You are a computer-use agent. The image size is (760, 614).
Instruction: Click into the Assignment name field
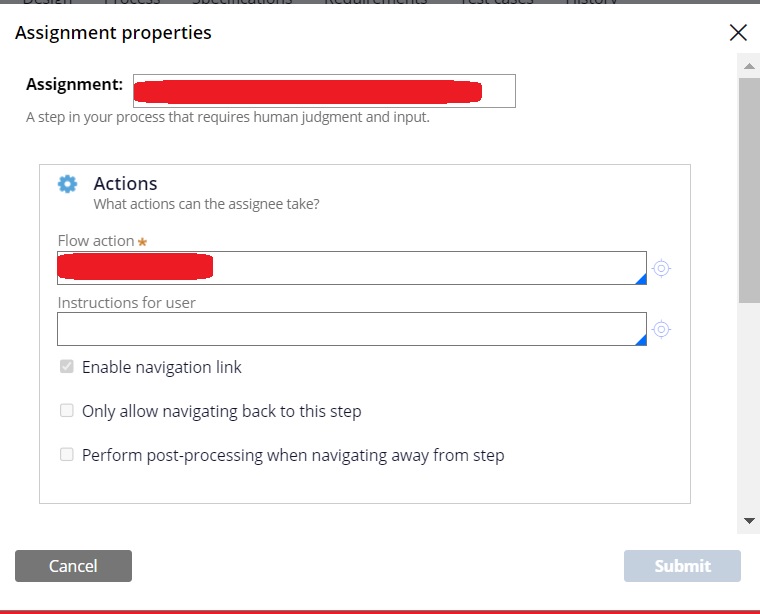pos(324,90)
